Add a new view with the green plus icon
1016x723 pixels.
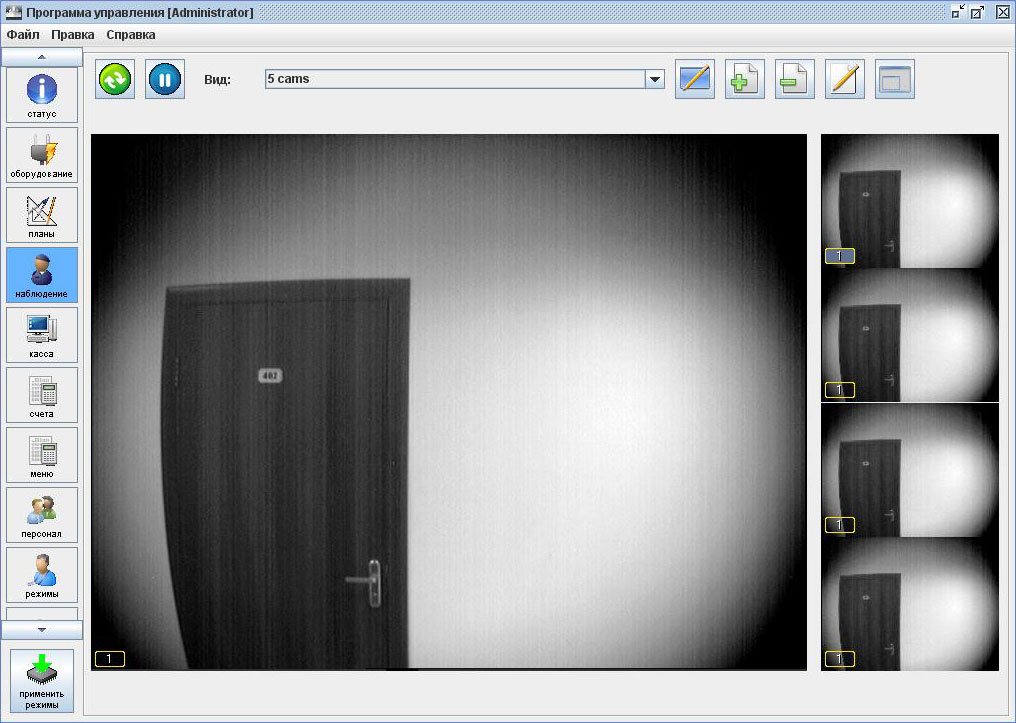(x=745, y=79)
